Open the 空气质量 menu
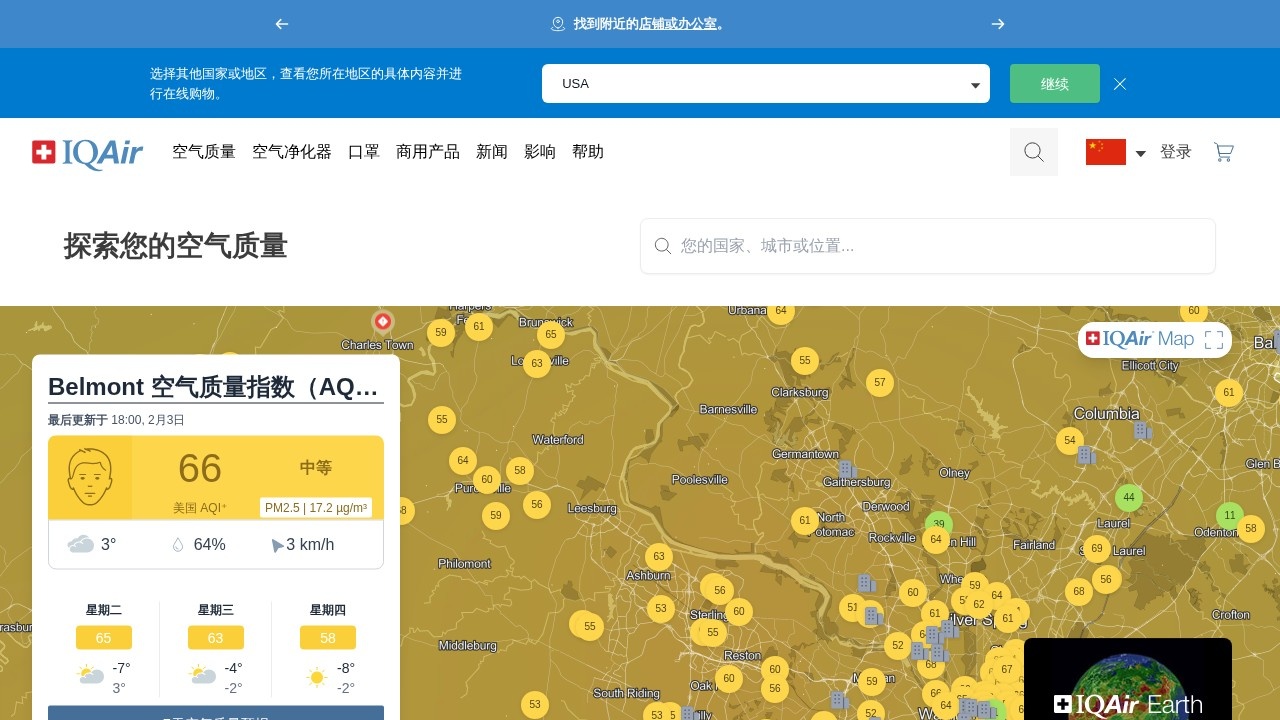This screenshot has width=1280, height=720. coord(204,152)
